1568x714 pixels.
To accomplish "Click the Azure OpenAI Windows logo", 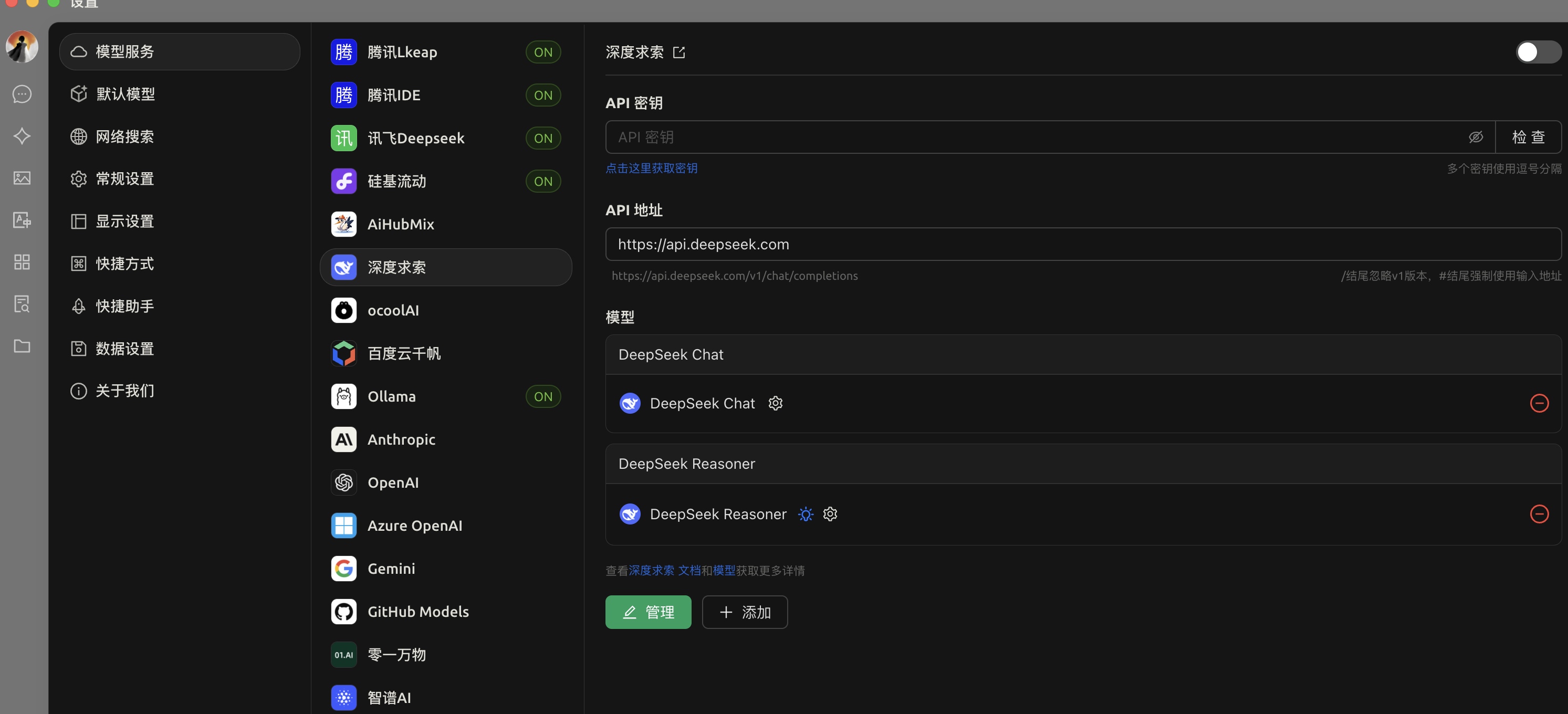I will click(x=344, y=526).
